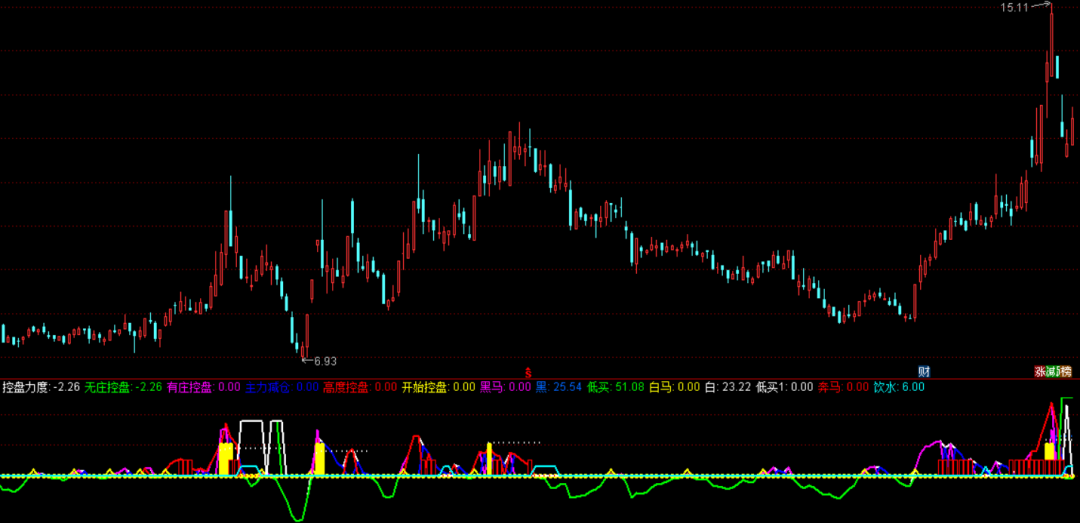Select the magenta 有庄控盘 indicator label
Image resolution: width=1080 pixels, height=523 pixels.
click(189, 387)
